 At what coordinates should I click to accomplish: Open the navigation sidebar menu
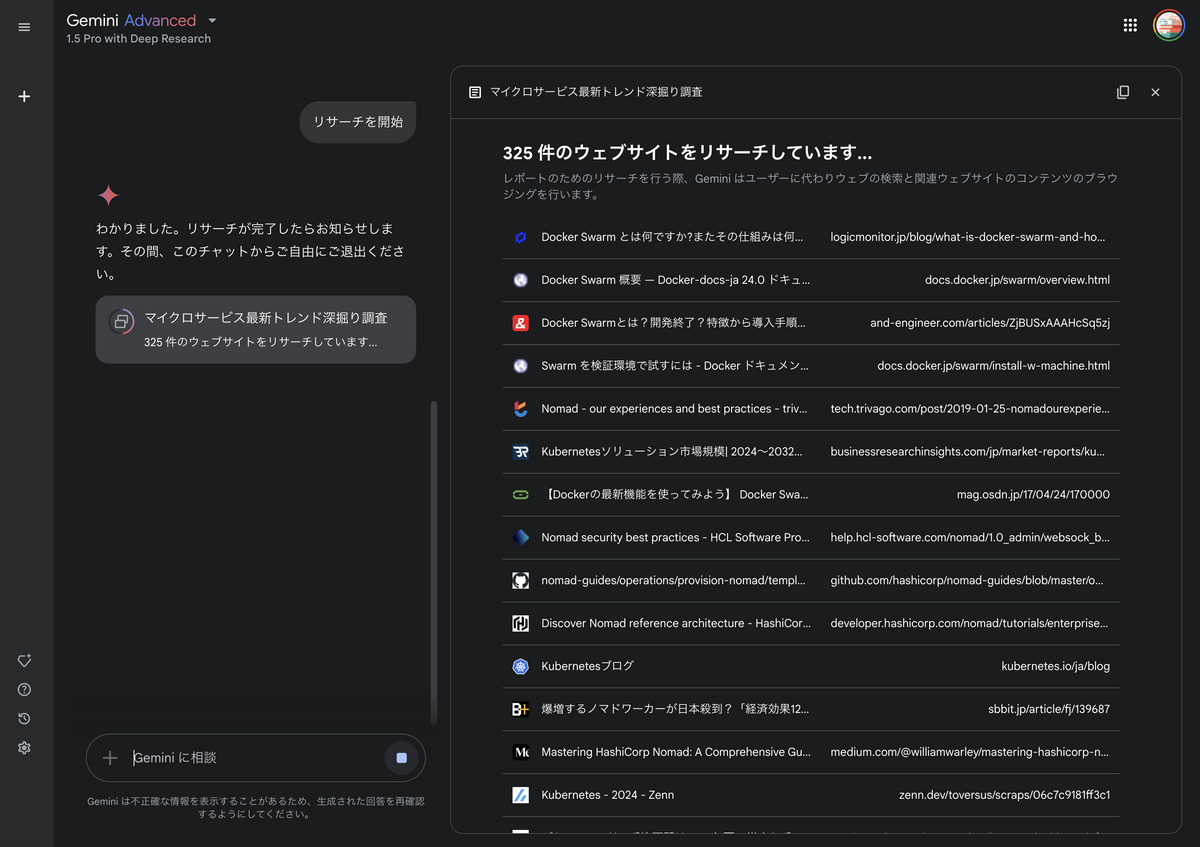(x=24, y=27)
